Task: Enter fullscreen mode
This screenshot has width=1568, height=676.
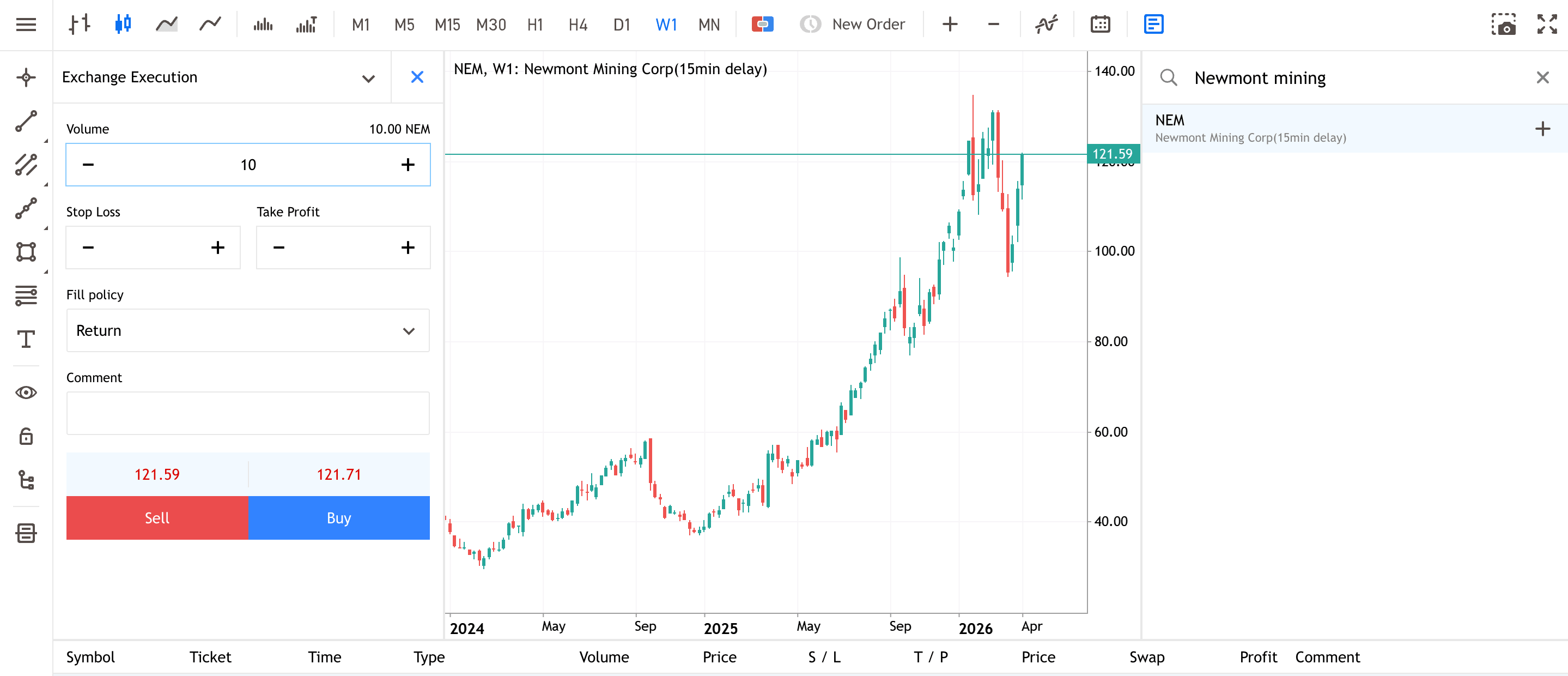Action: [x=1547, y=25]
